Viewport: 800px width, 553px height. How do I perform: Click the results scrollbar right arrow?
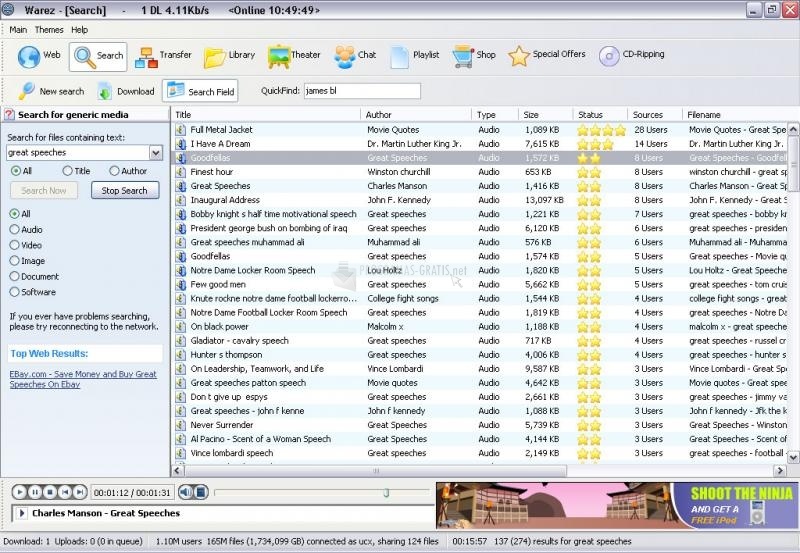coord(780,470)
